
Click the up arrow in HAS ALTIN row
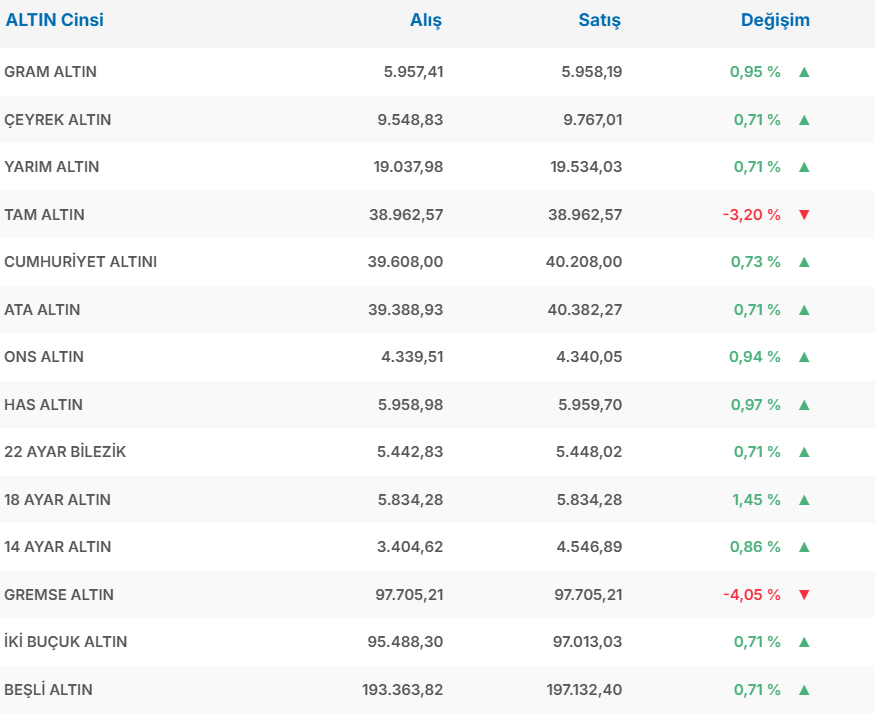click(804, 405)
